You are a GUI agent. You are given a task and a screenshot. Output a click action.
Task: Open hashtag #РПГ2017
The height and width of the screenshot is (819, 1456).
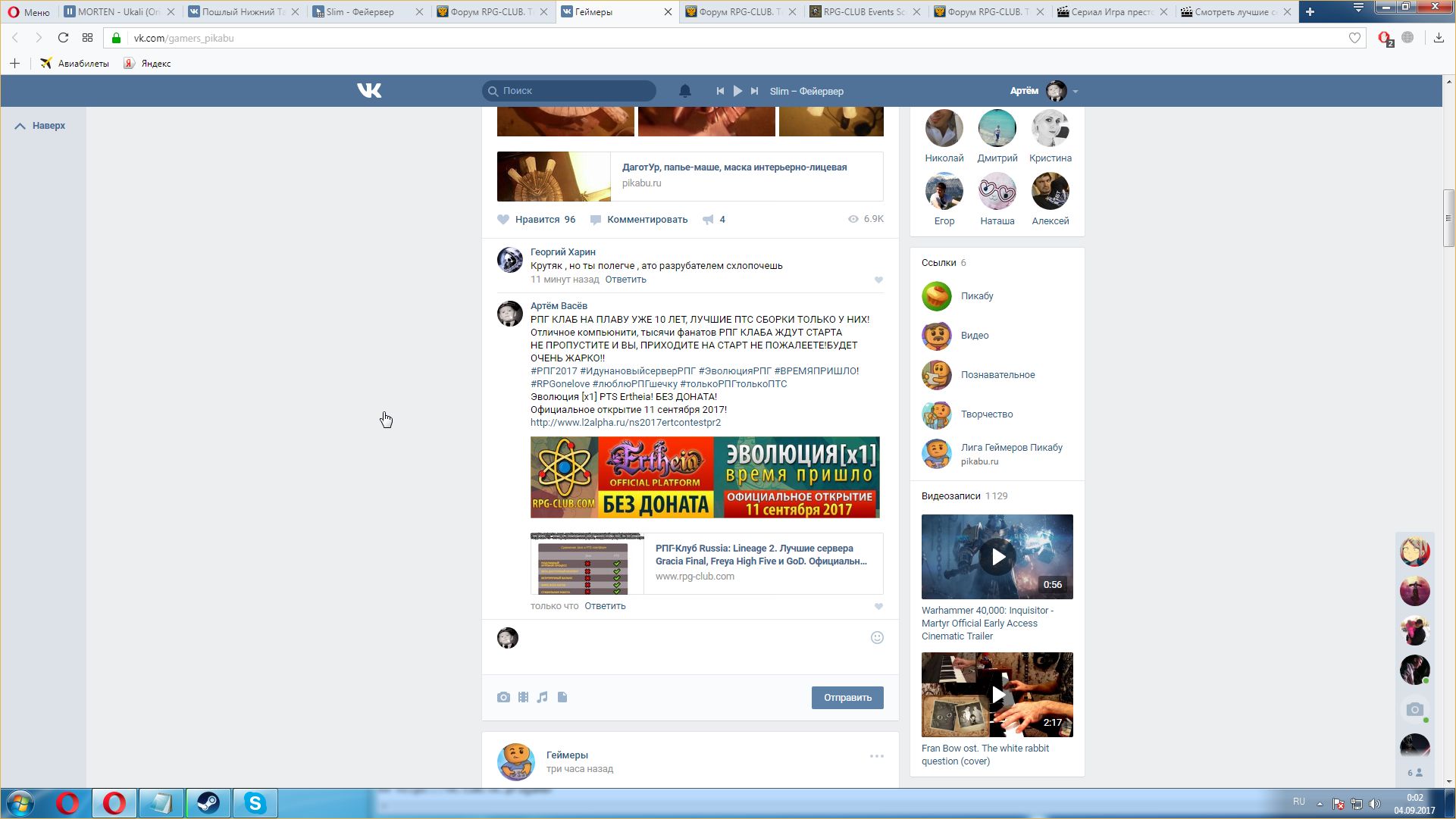(553, 371)
